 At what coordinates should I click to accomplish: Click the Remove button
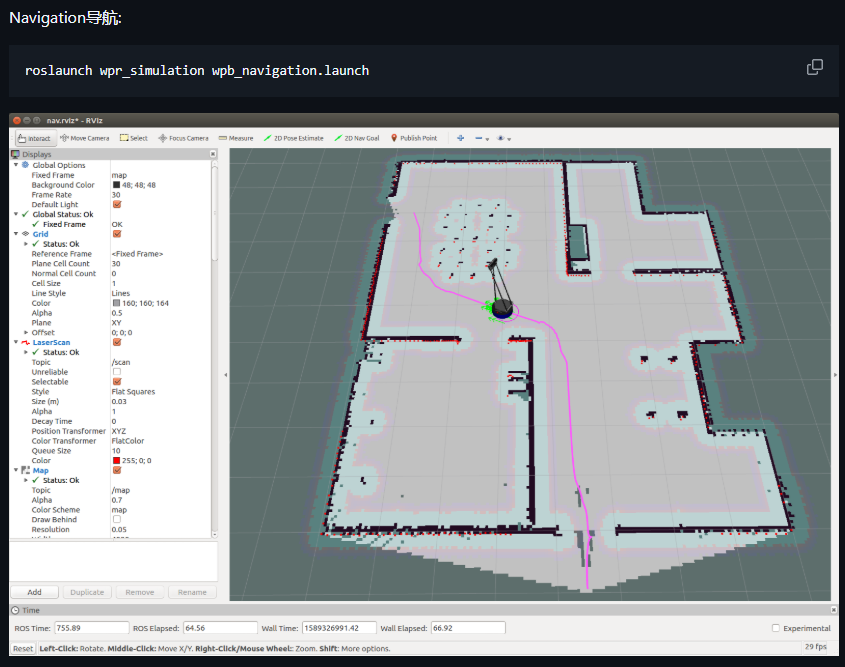click(x=140, y=592)
